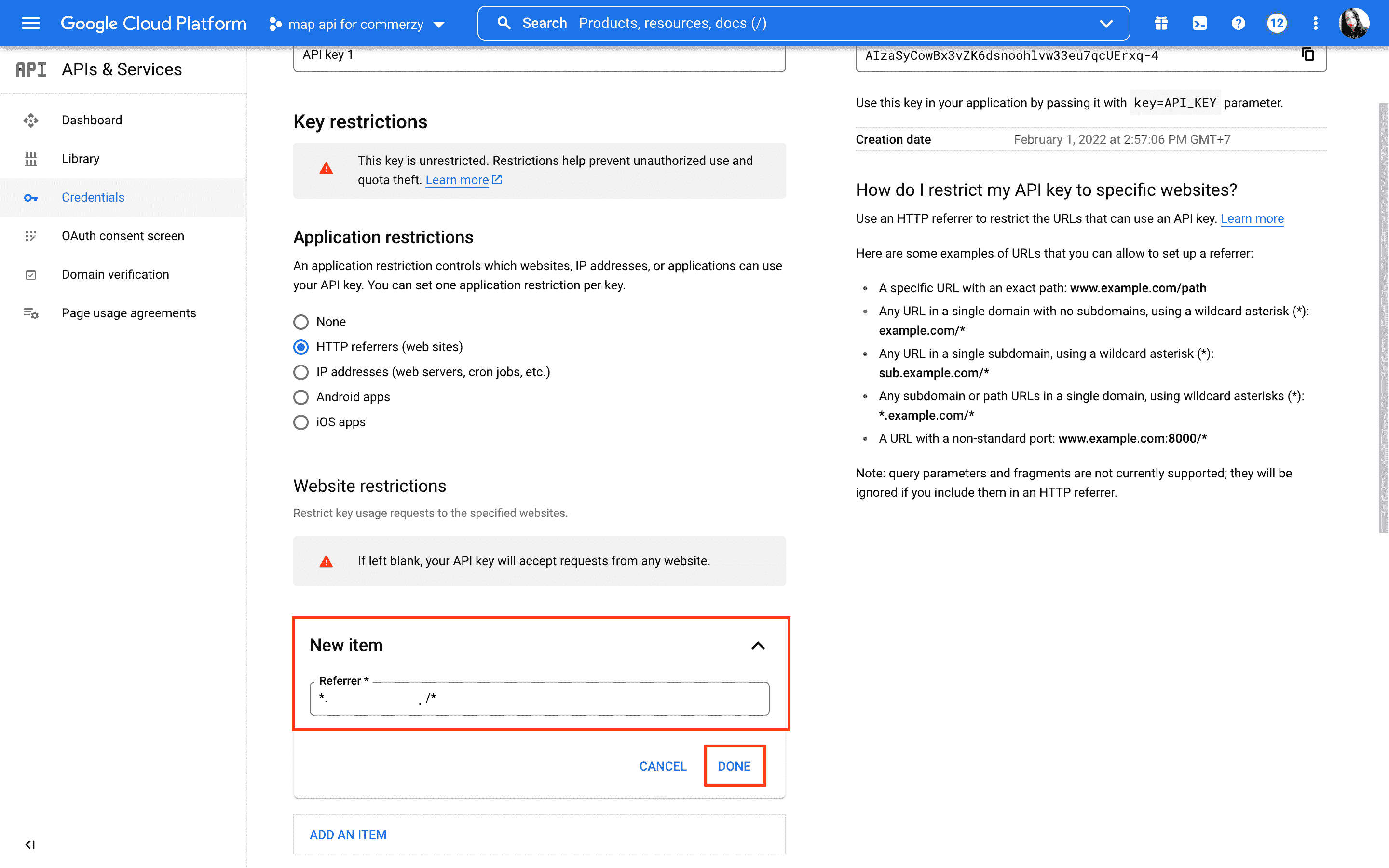Open Learn more about HTTP referrers

[x=1252, y=219]
